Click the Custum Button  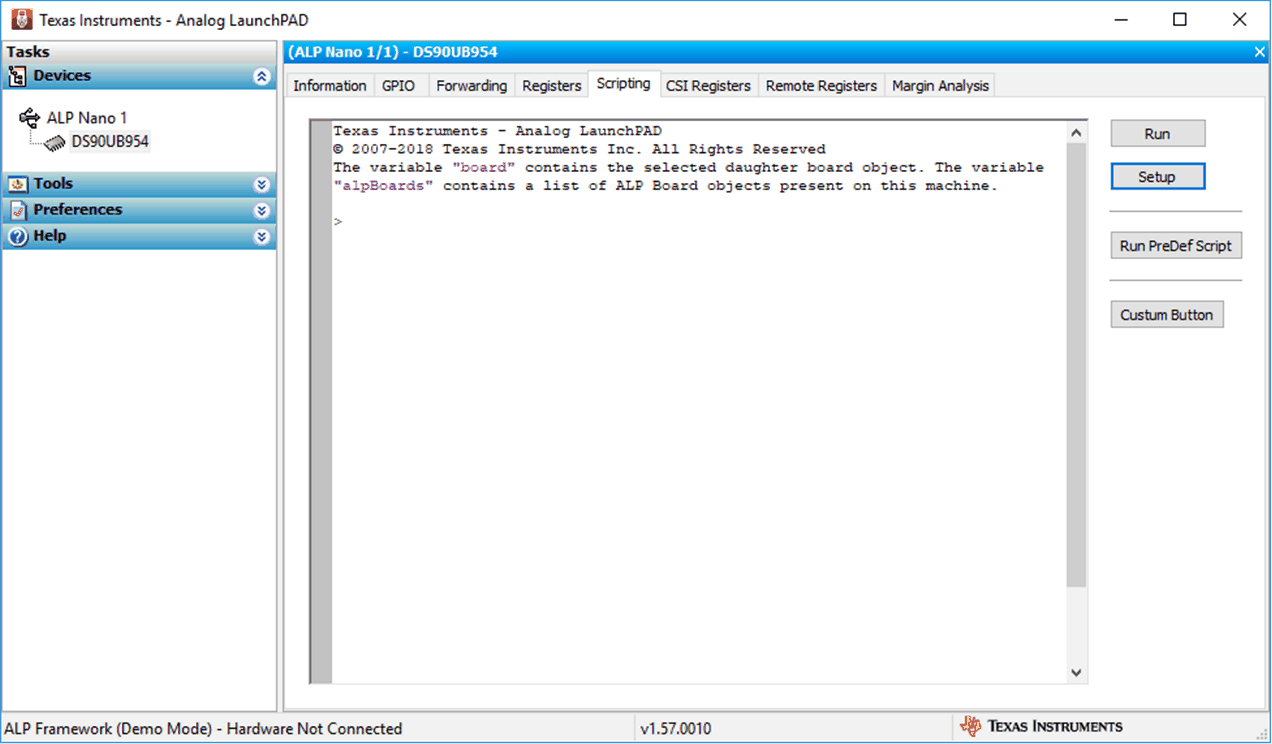tap(1166, 315)
